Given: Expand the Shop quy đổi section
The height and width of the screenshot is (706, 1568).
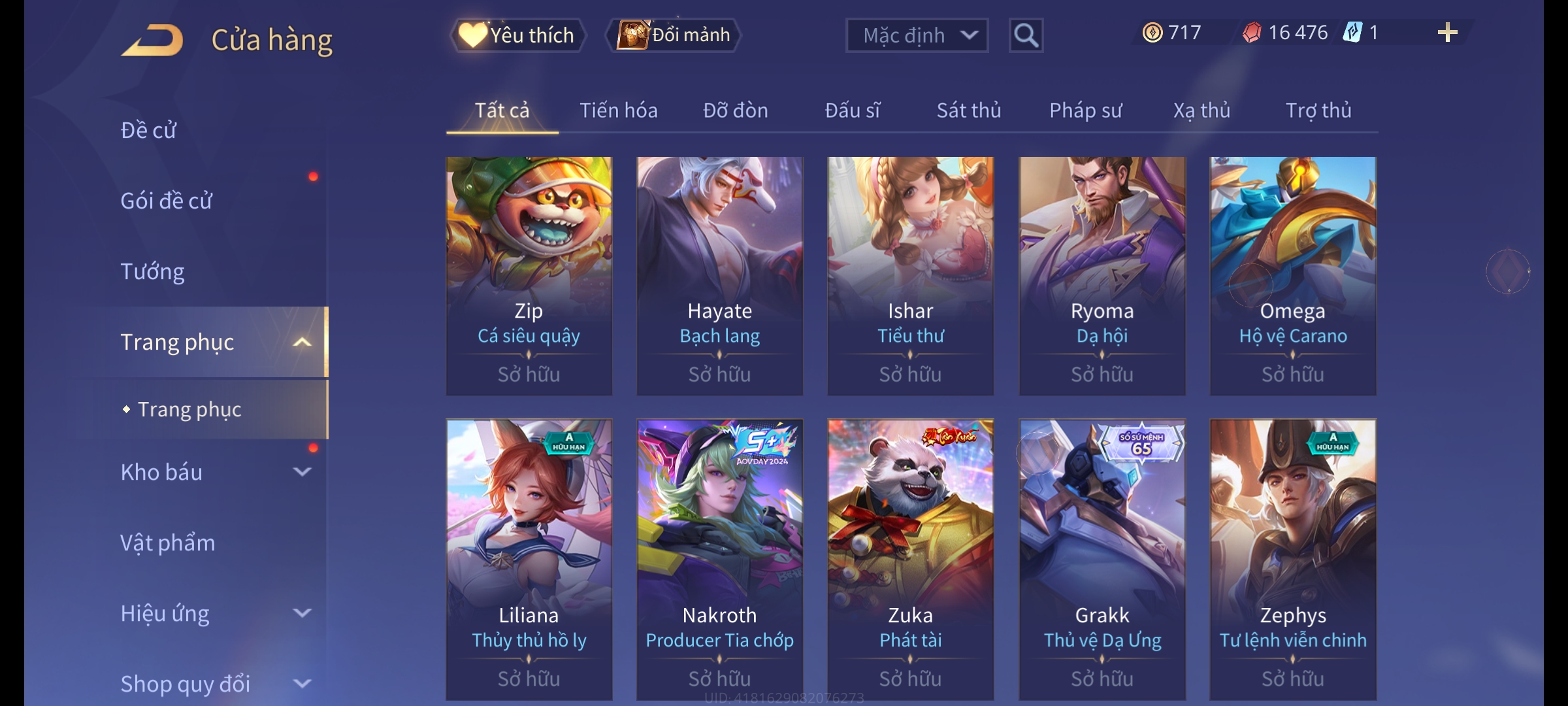Looking at the screenshot, I should click(x=302, y=684).
